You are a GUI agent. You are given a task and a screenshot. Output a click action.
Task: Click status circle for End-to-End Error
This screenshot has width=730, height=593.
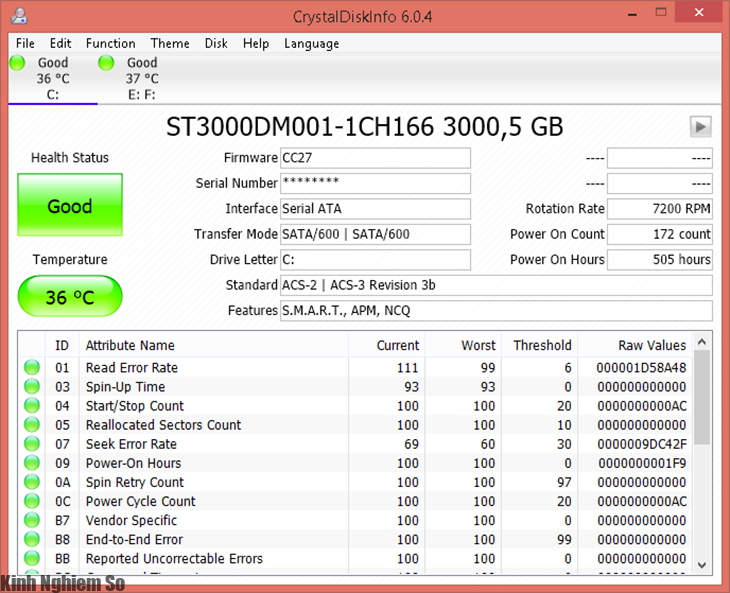click(32, 539)
